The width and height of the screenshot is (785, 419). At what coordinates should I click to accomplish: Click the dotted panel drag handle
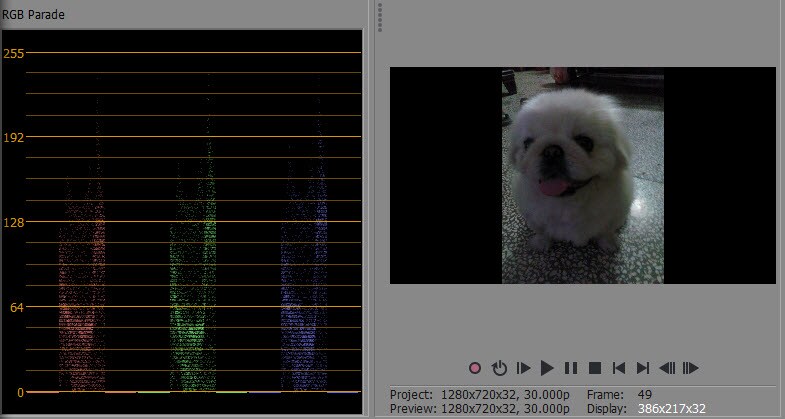pos(380,18)
